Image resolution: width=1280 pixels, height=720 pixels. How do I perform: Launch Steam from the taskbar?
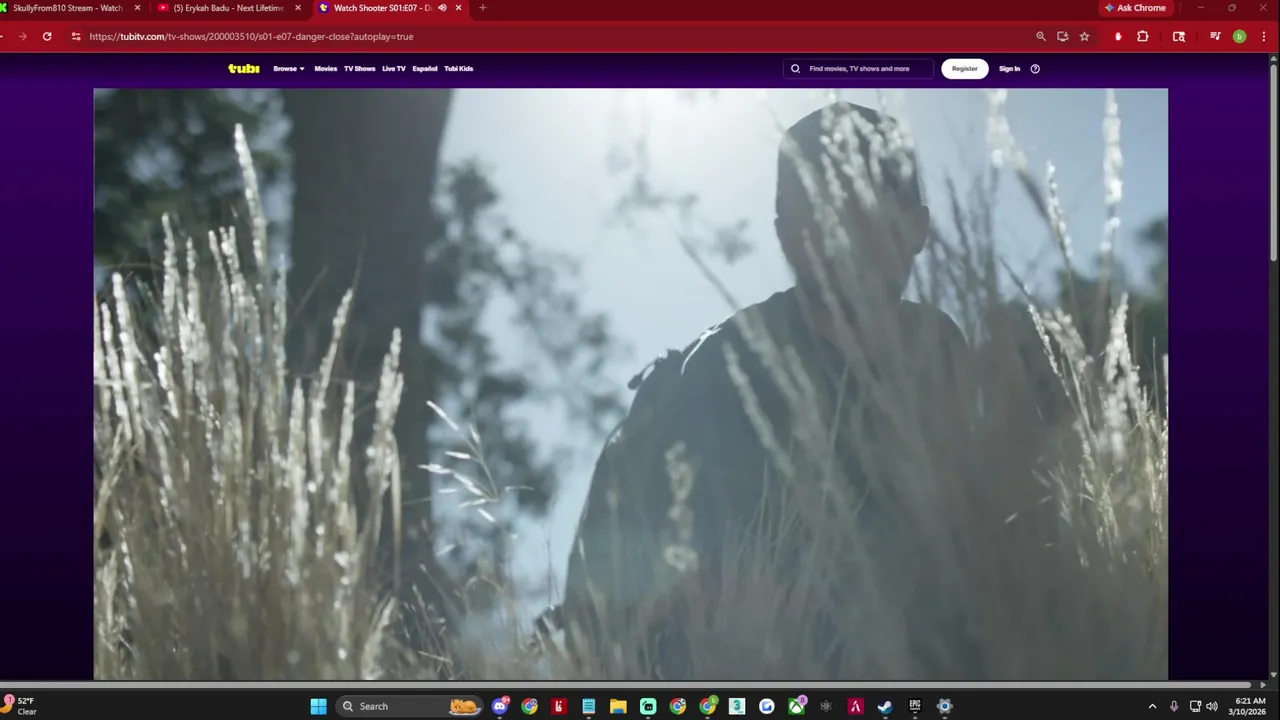885,706
